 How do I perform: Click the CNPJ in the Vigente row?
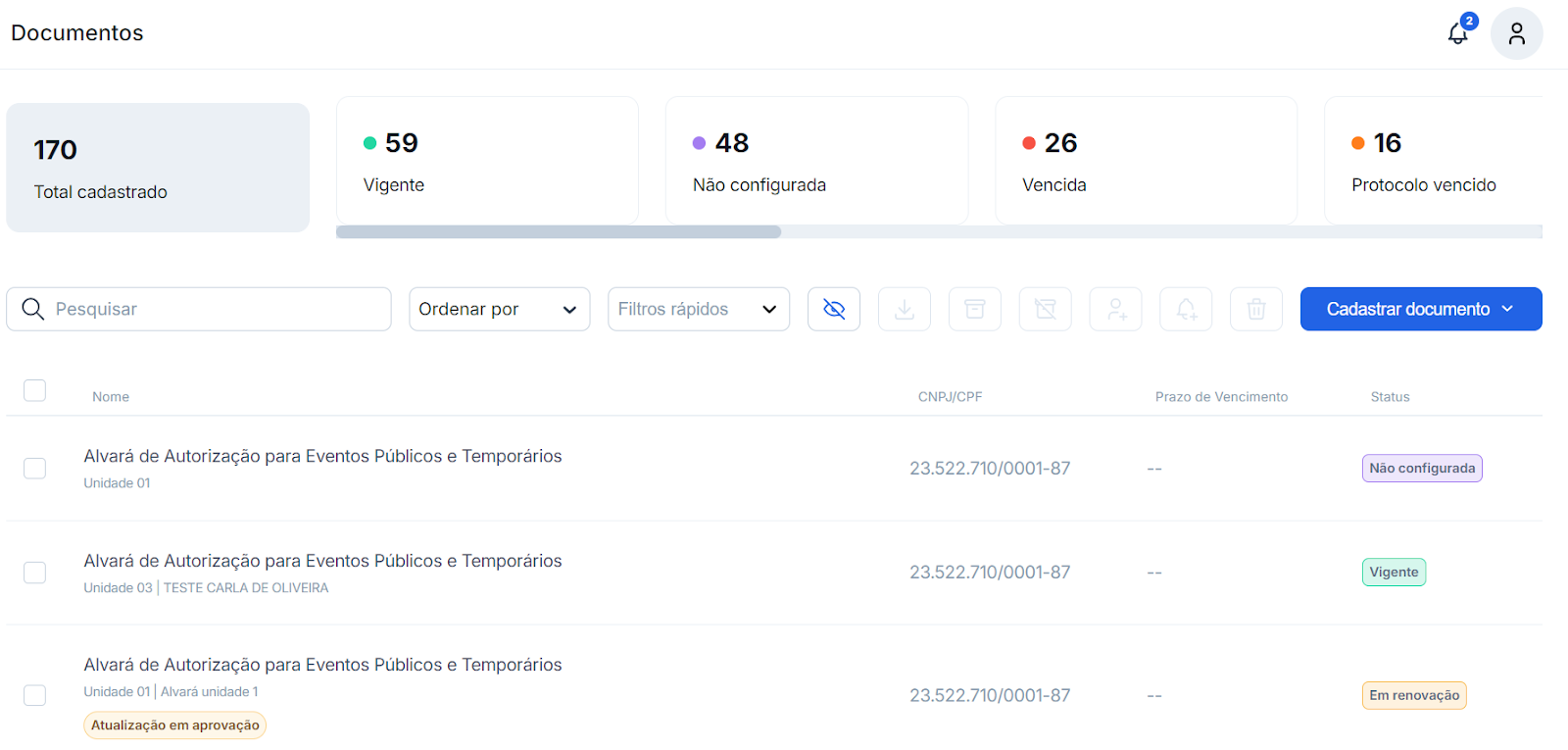(x=990, y=573)
